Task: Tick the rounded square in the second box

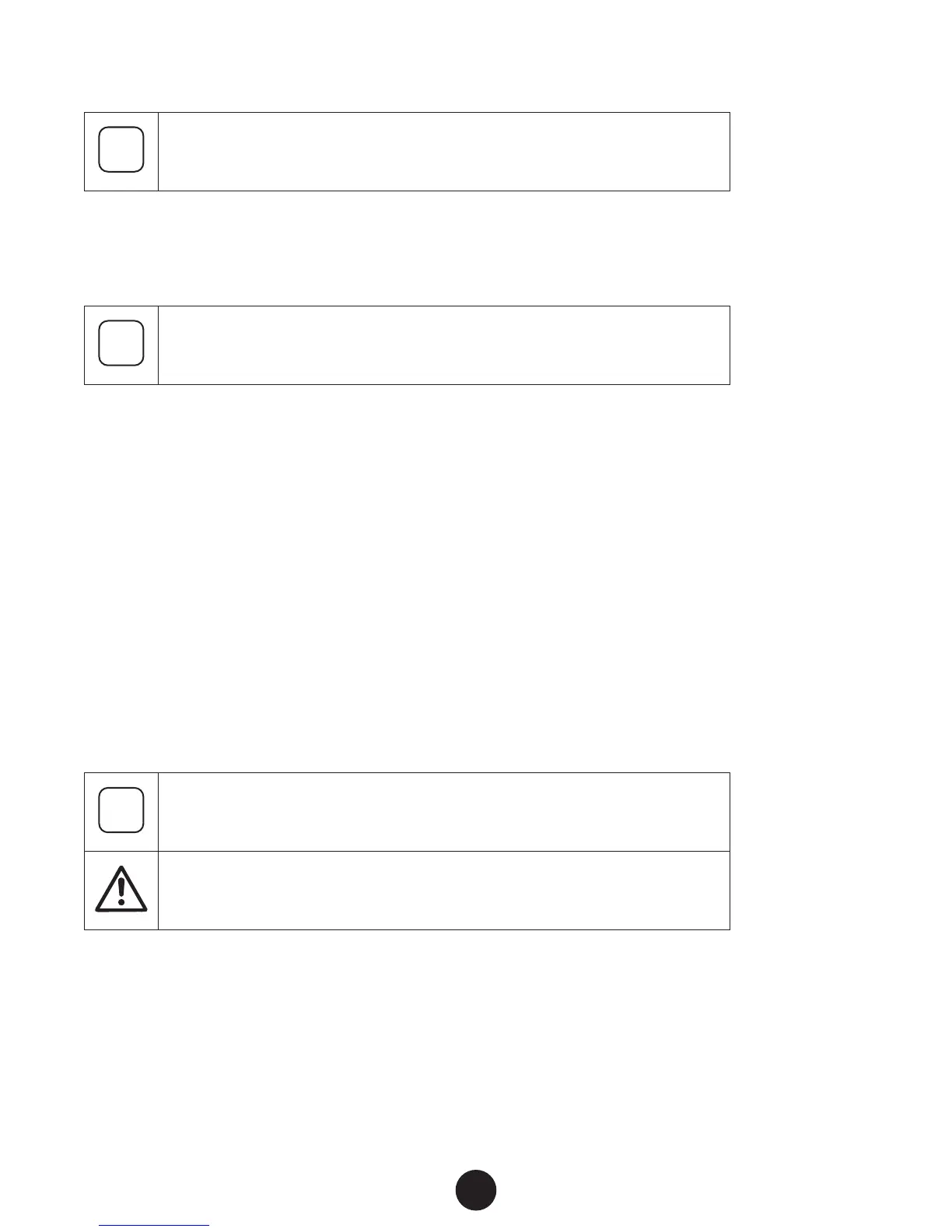Action: pyautogui.click(x=121, y=343)
